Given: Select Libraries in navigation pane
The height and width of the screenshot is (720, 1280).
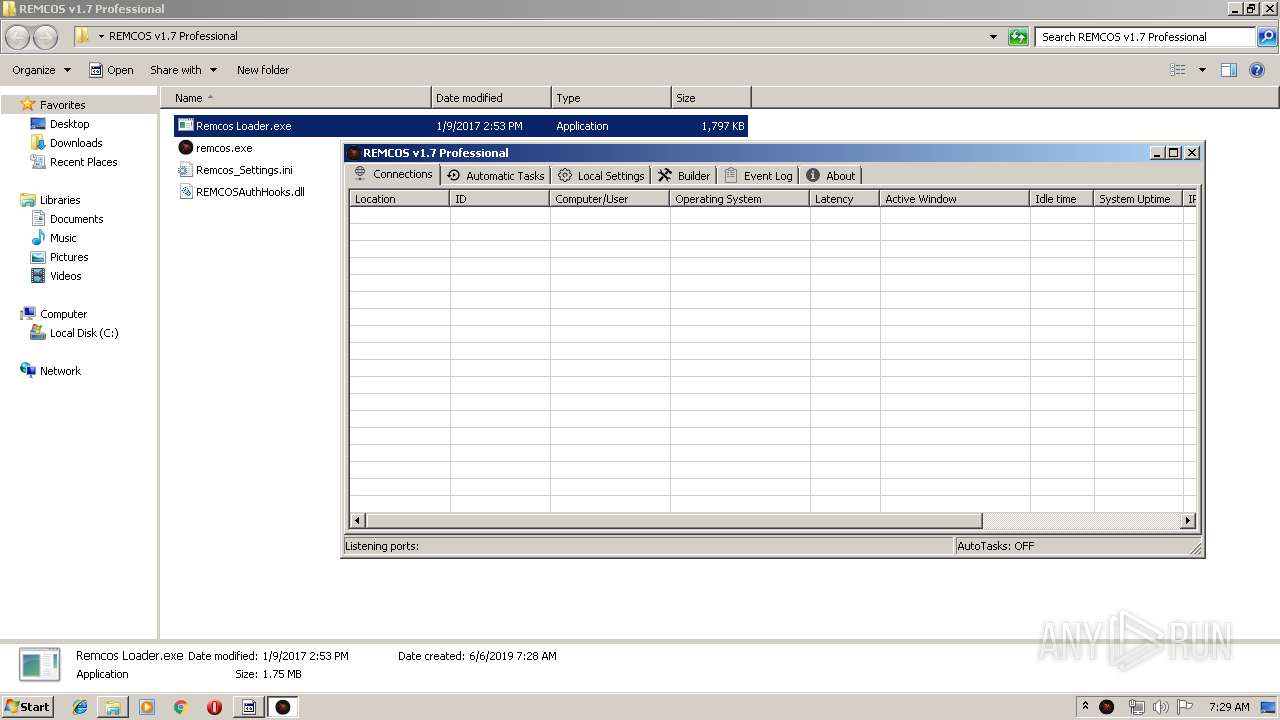Looking at the screenshot, I should coord(59,200).
